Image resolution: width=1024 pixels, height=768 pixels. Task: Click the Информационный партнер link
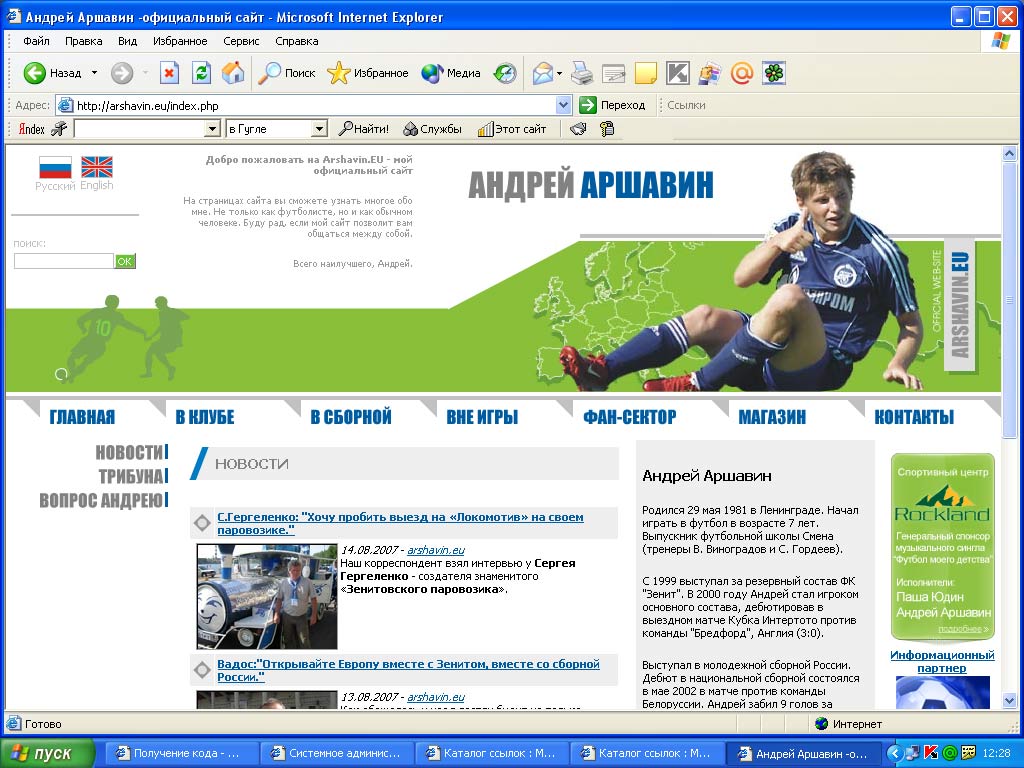(942, 661)
